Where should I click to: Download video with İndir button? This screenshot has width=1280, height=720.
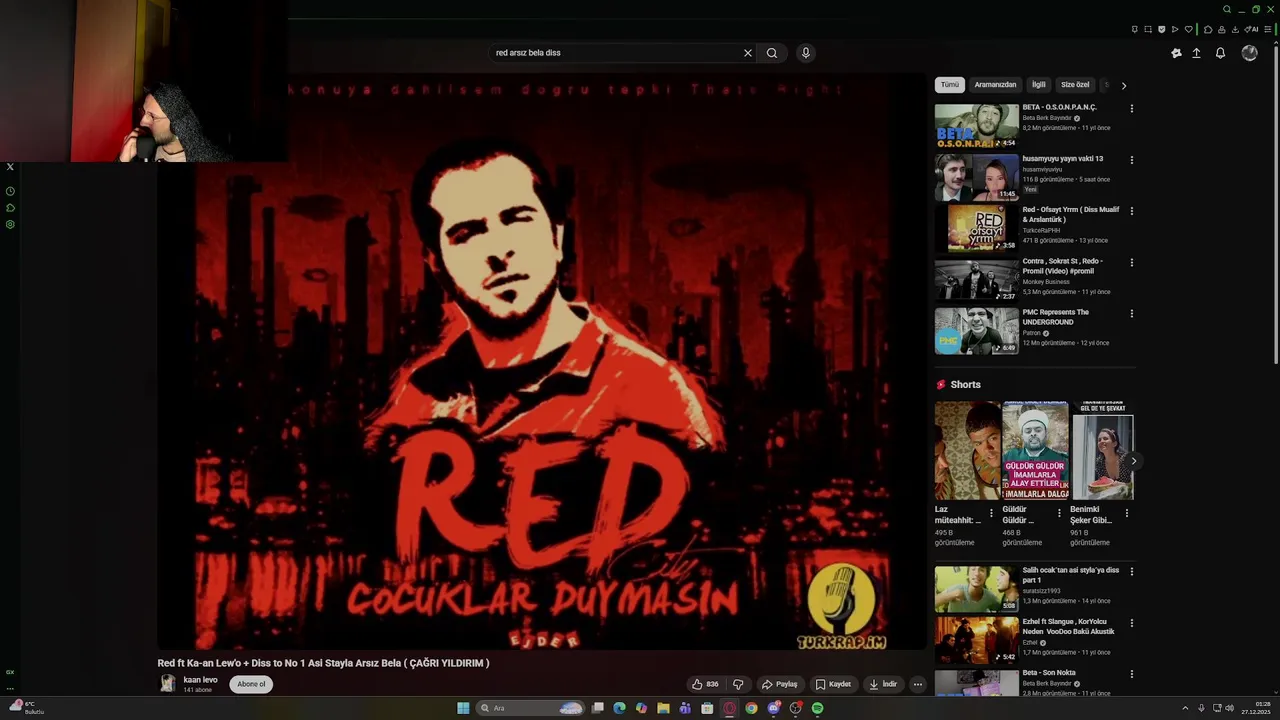[883, 684]
